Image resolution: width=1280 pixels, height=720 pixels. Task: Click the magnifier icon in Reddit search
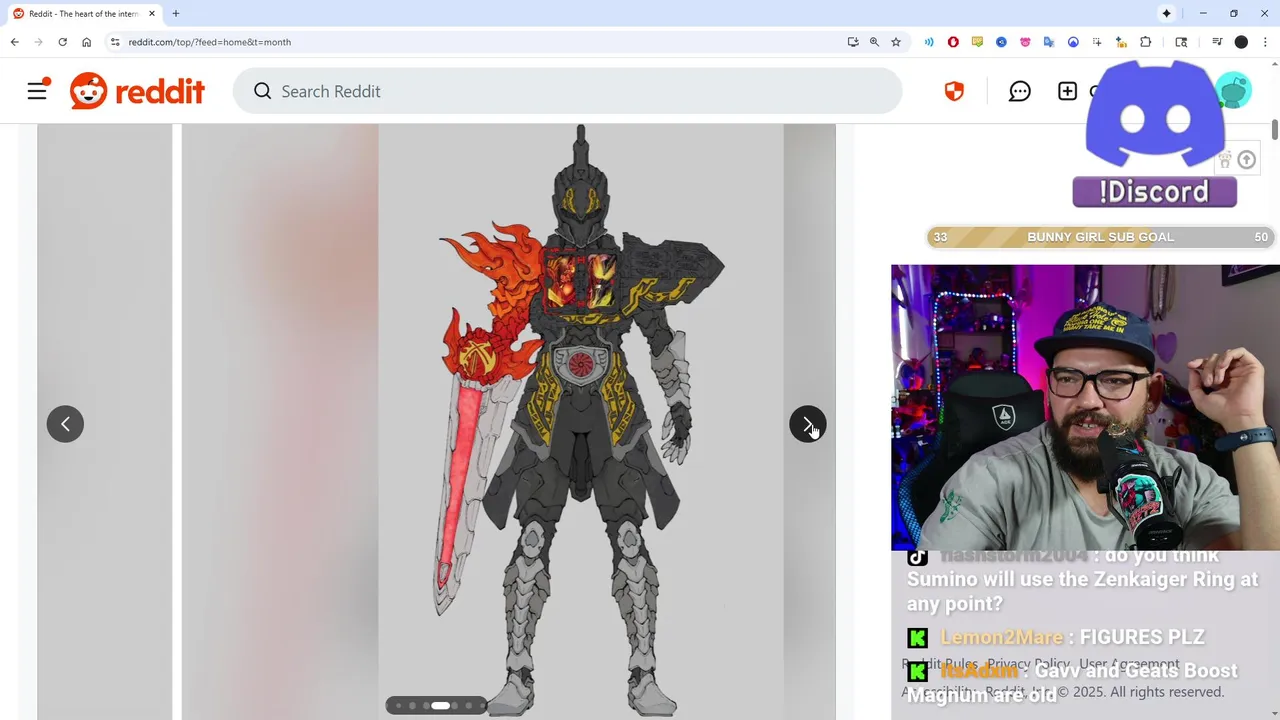click(262, 91)
